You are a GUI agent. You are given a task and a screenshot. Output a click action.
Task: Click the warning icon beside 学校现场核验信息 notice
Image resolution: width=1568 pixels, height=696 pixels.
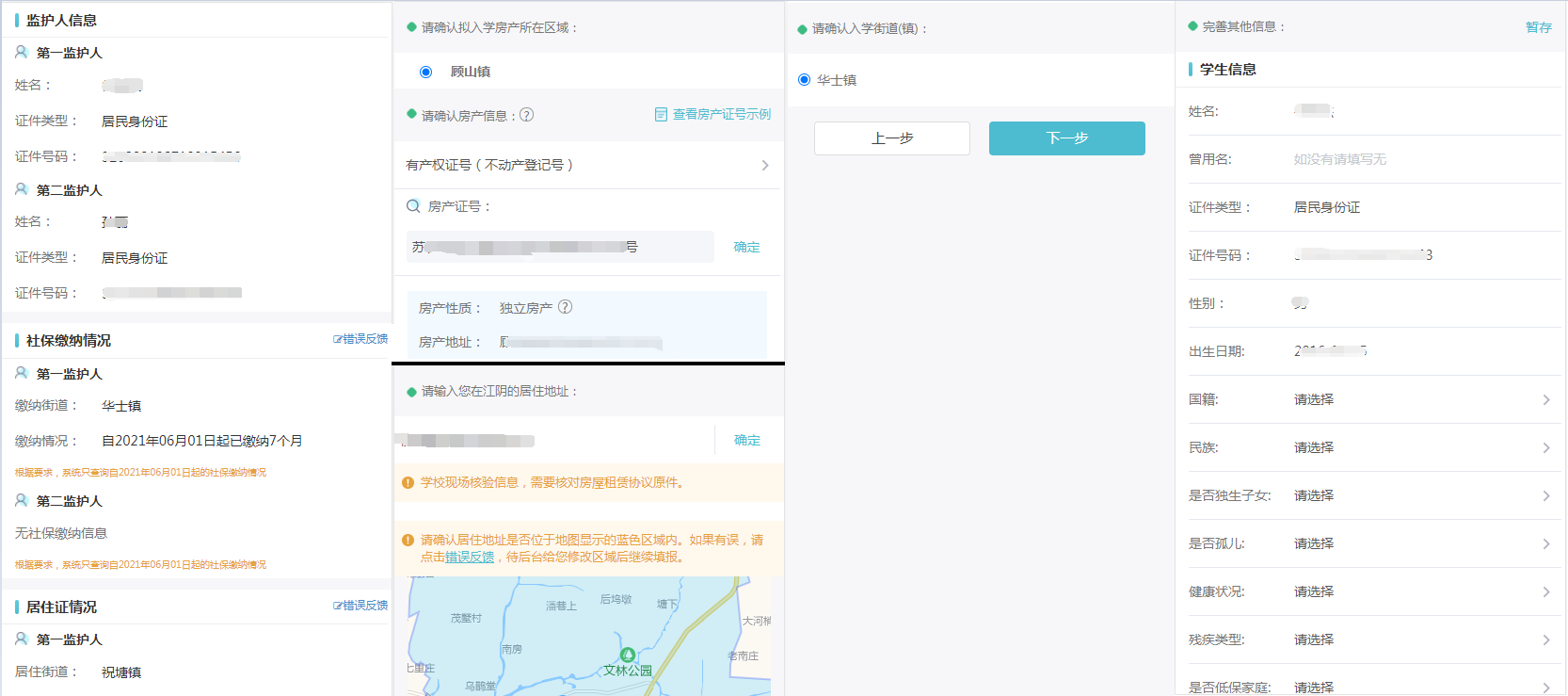click(x=408, y=483)
